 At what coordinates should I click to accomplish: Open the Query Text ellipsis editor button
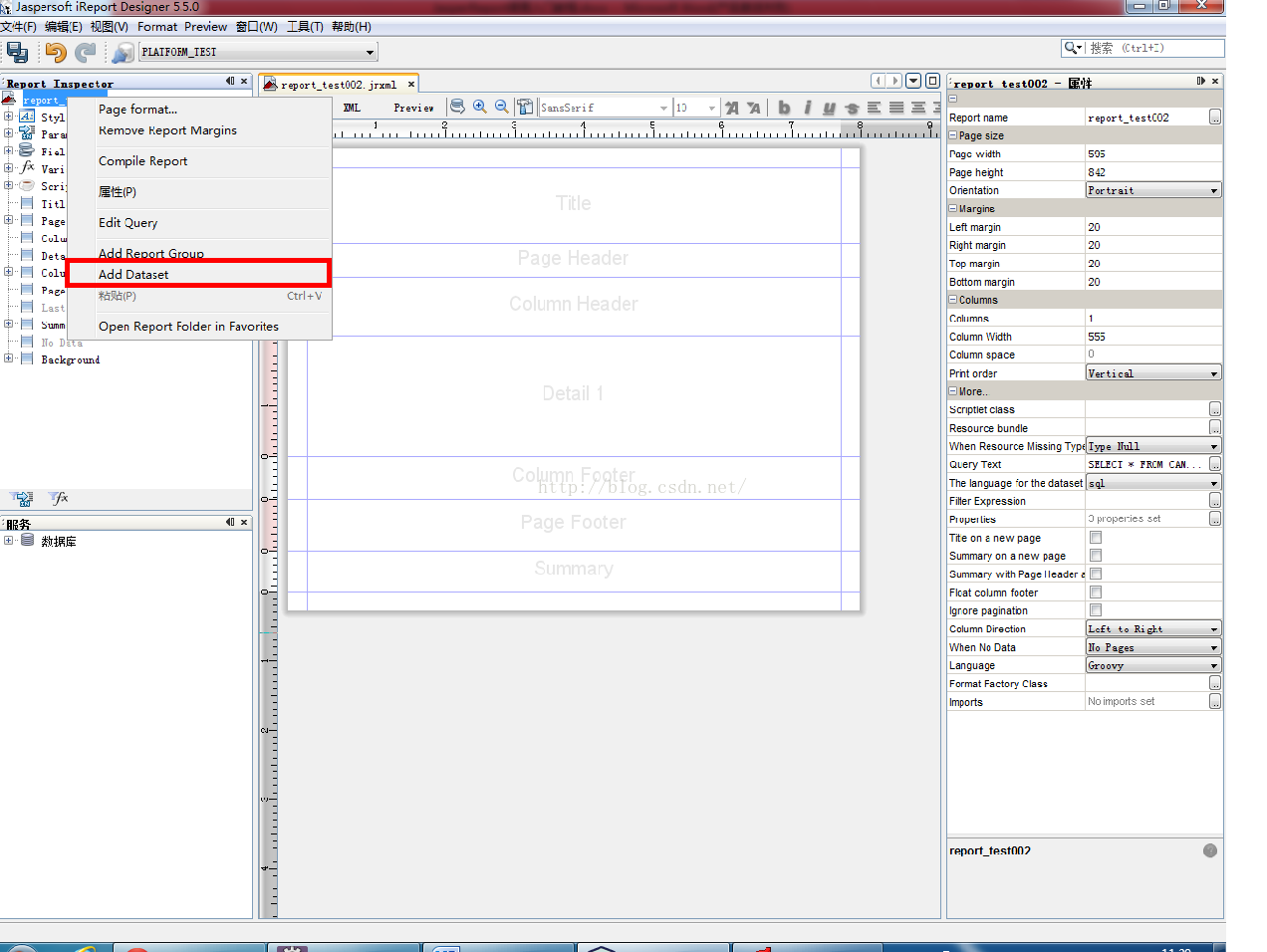1215,464
